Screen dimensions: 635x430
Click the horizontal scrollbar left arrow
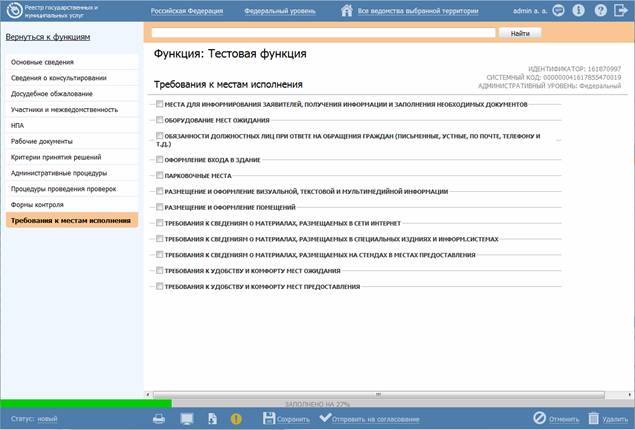coord(148,394)
